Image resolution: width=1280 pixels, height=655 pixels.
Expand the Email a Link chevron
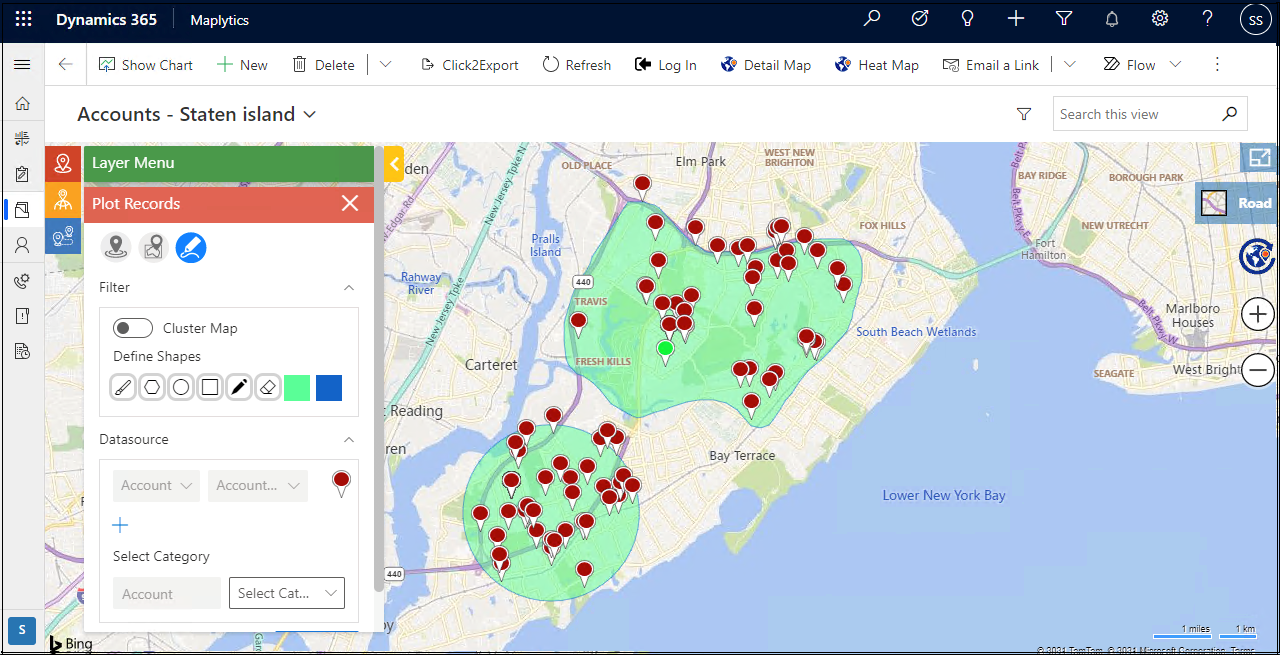(1070, 64)
